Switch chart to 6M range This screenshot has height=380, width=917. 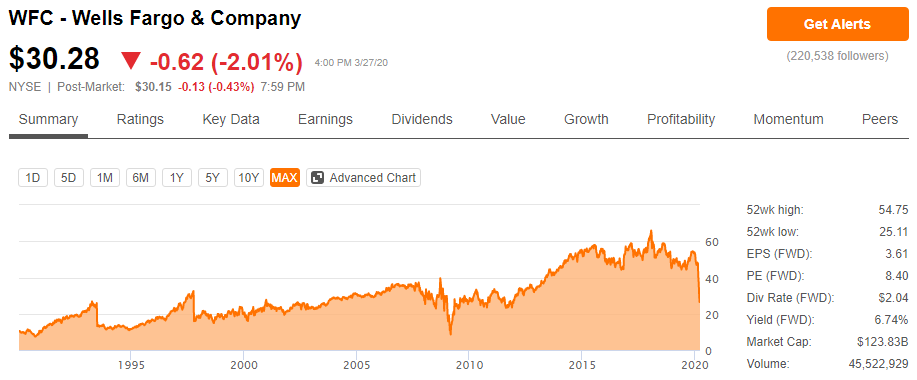pyautogui.click(x=141, y=178)
